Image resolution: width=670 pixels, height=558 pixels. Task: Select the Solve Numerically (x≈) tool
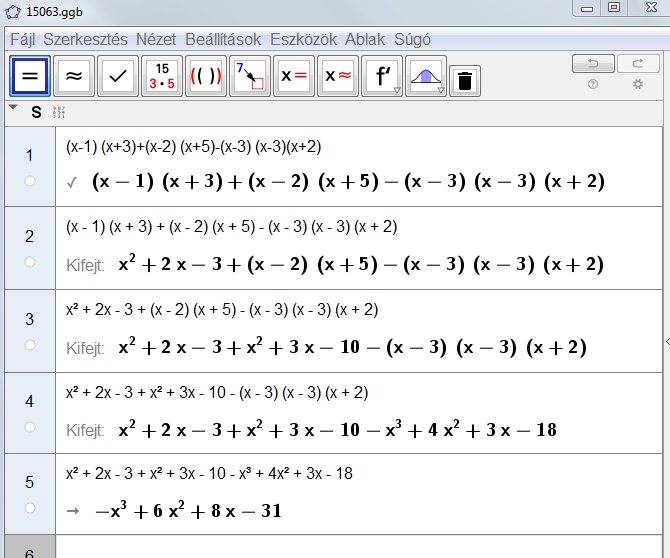(x=338, y=76)
